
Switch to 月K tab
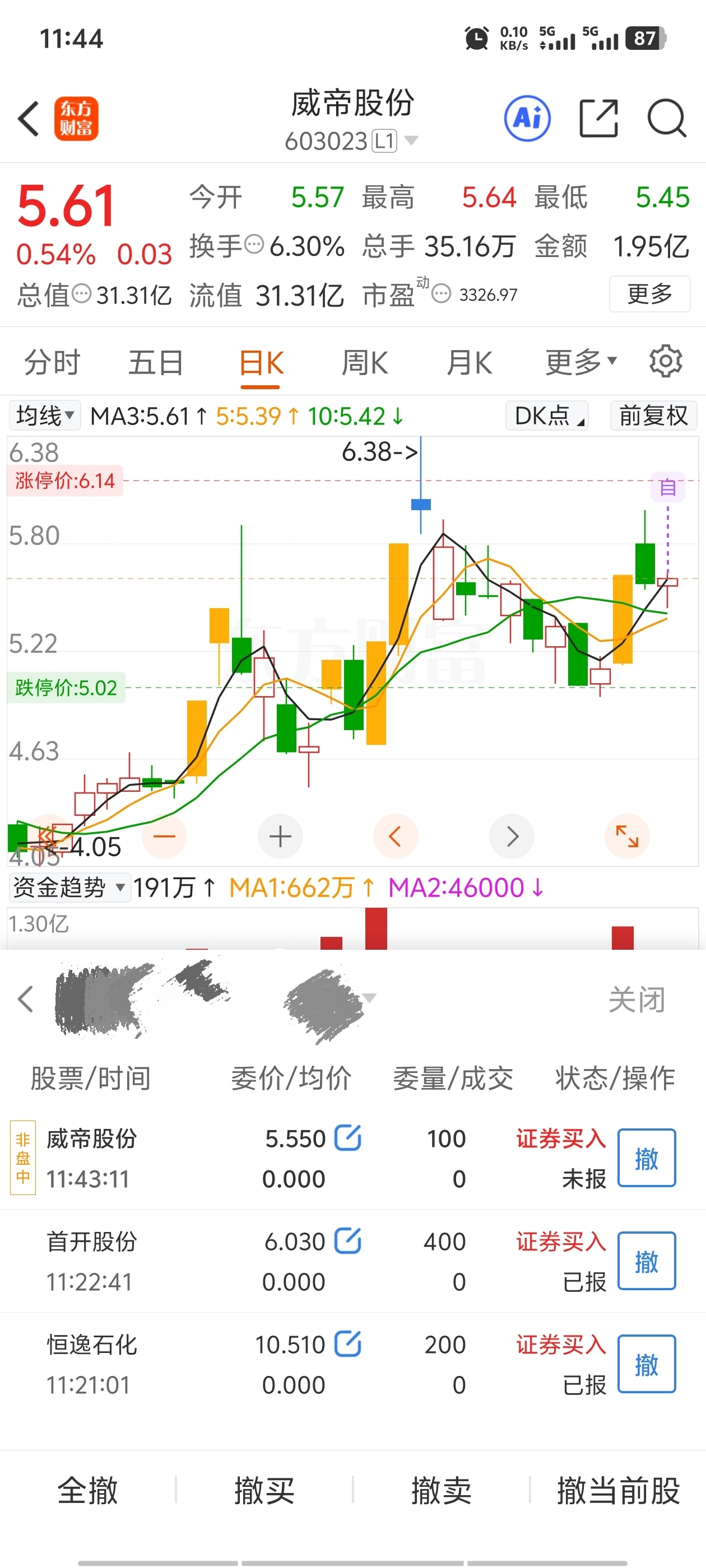469,363
